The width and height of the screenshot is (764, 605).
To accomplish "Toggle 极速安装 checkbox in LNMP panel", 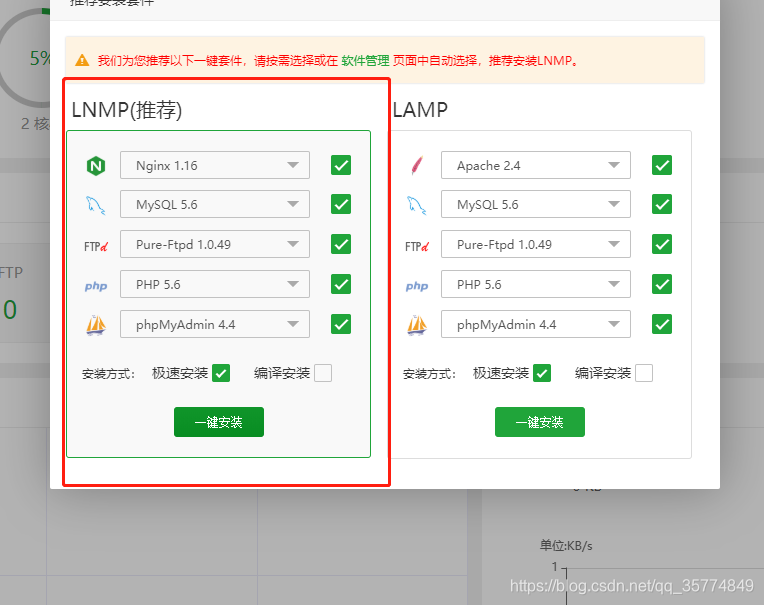I will click(221, 373).
